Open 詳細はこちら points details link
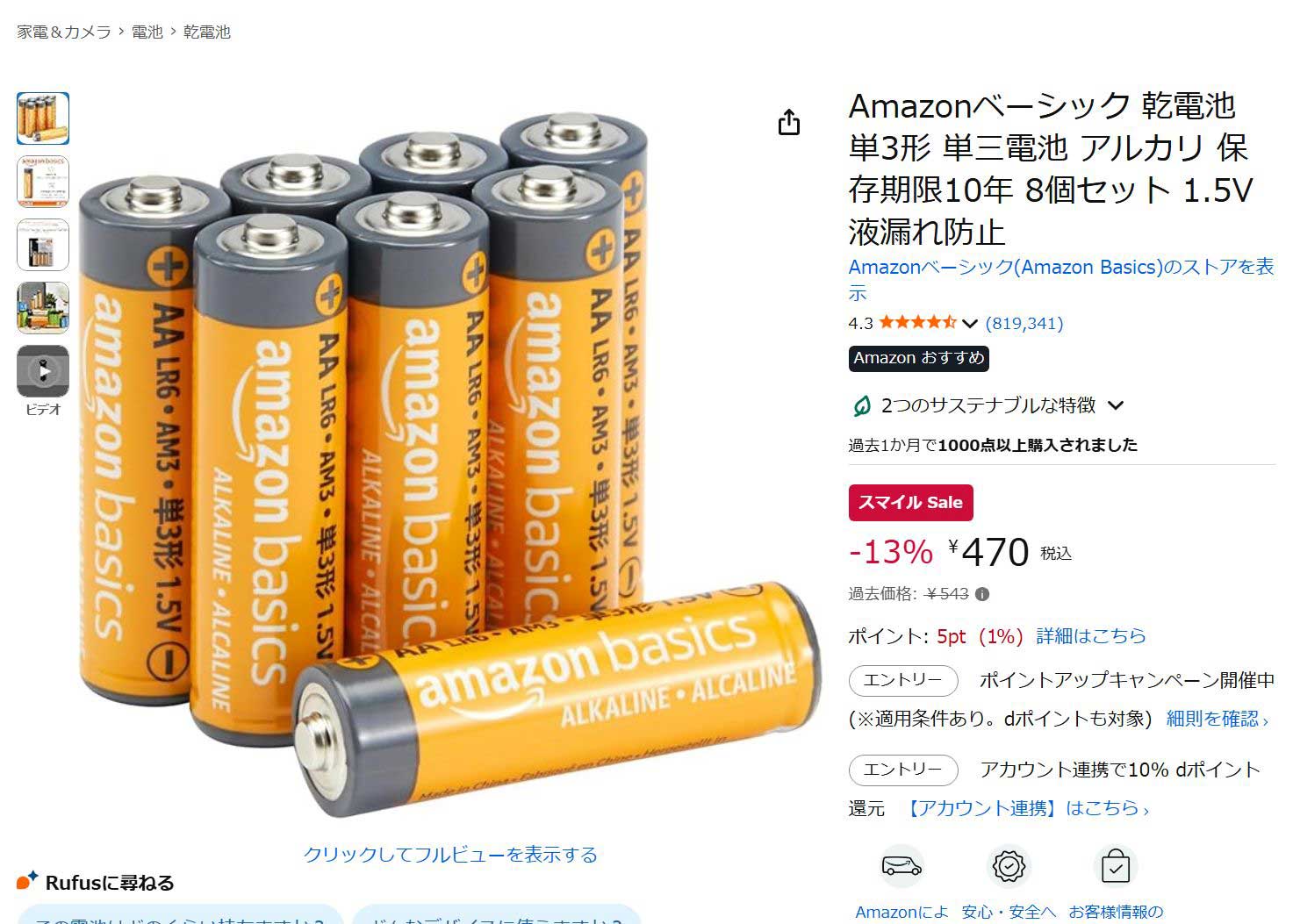Image resolution: width=1293 pixels, height=924 pixels. click(1091, 636)
